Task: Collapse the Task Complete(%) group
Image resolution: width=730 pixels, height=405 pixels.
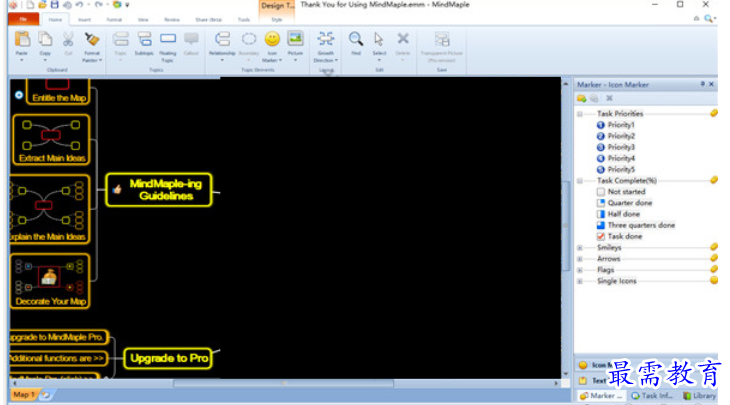Action: (x=580, y=181)
